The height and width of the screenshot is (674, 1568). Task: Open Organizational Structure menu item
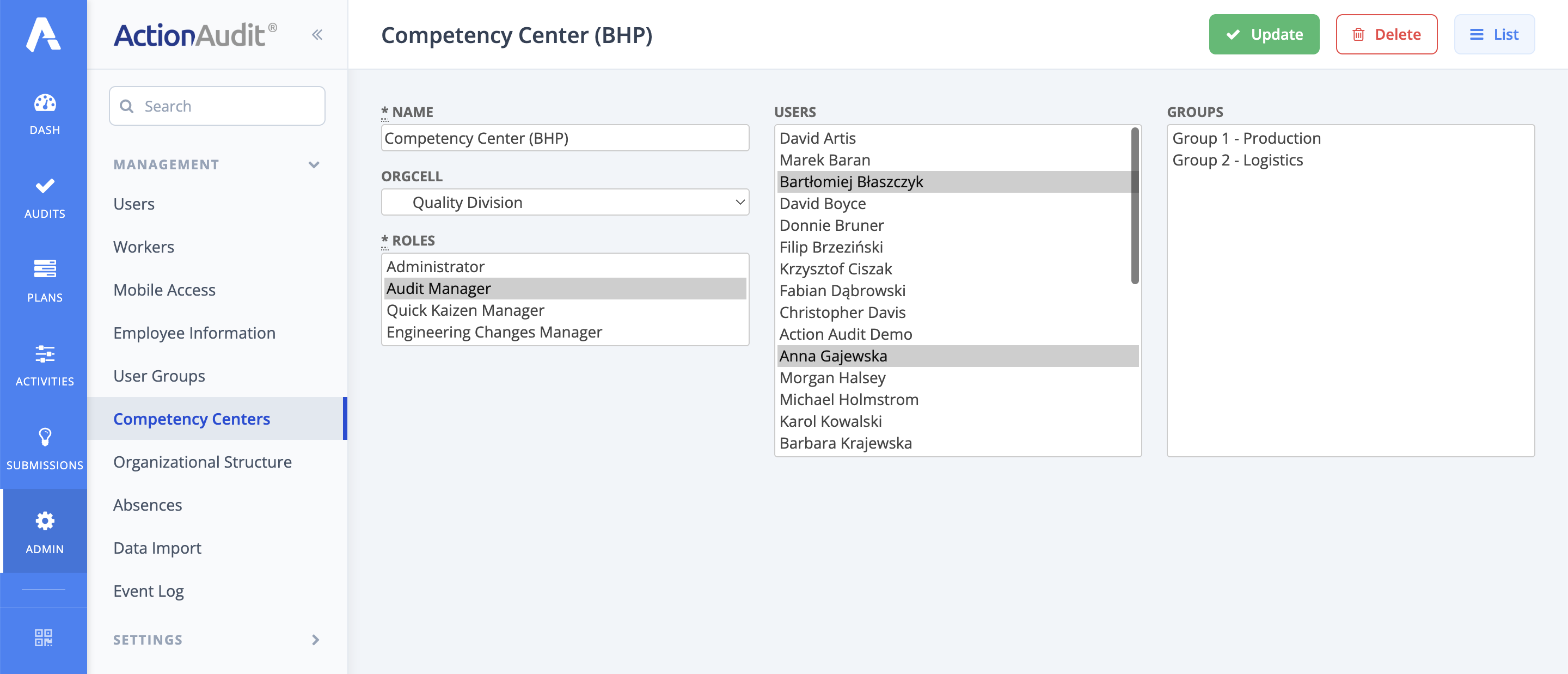[x=202, y=462]
